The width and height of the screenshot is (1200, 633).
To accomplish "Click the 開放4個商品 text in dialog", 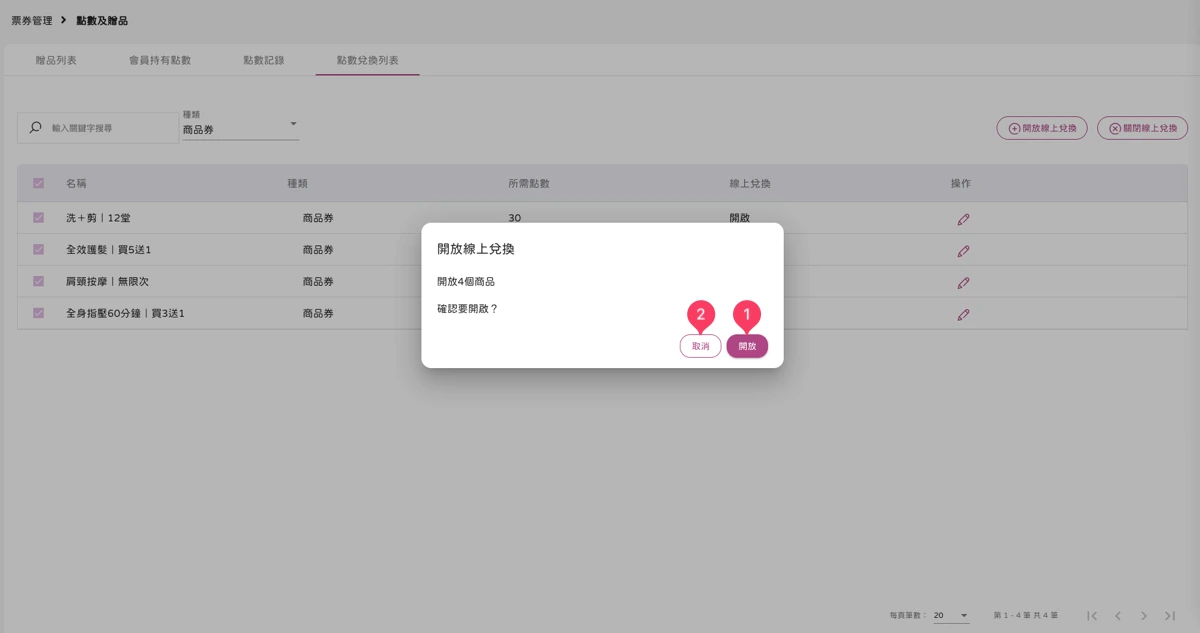I will pyautogui.click(x=466, y=282).
